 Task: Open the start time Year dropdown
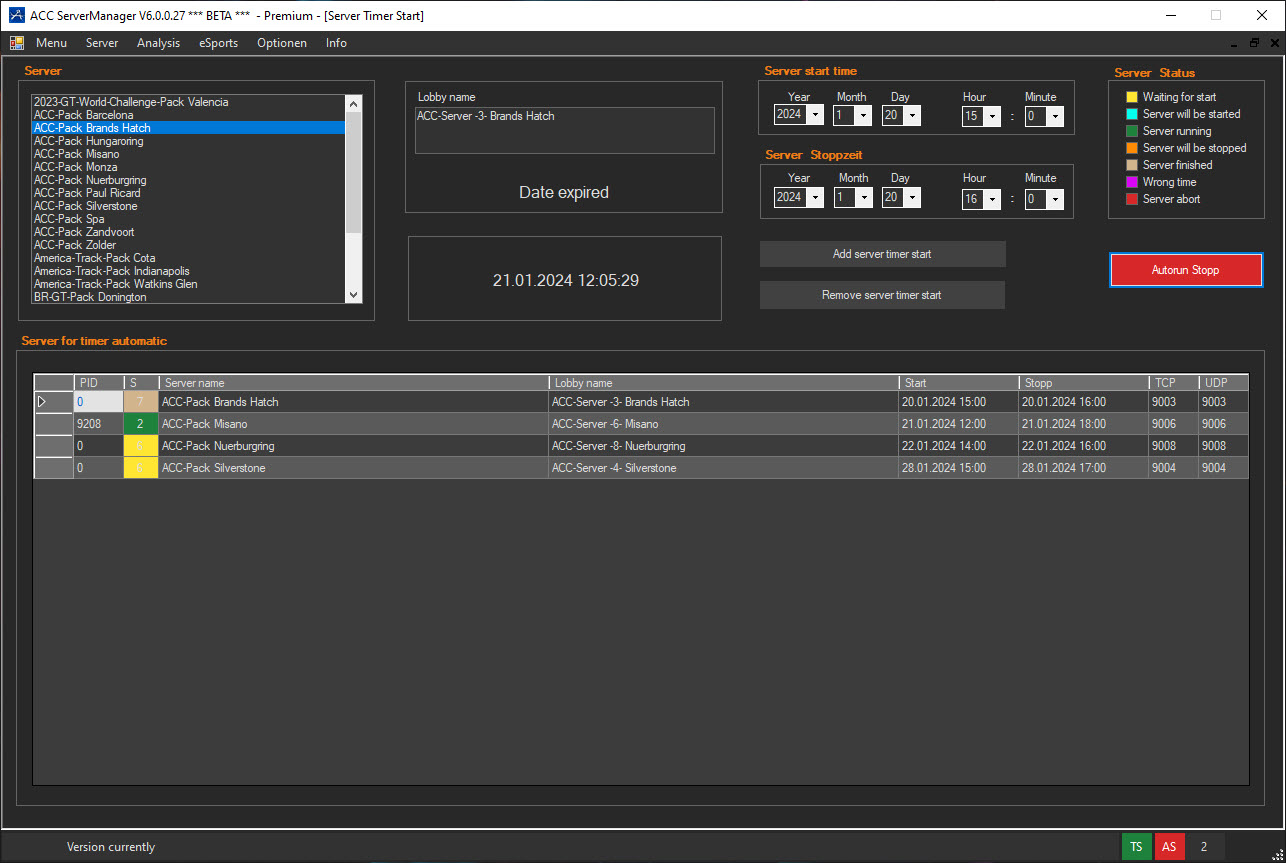point(815,115)
